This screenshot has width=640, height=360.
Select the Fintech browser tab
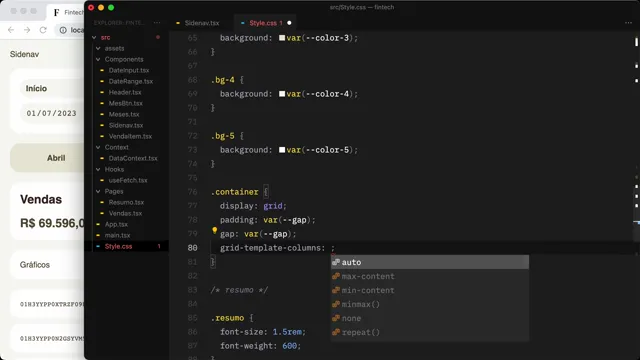pos(65,12)
